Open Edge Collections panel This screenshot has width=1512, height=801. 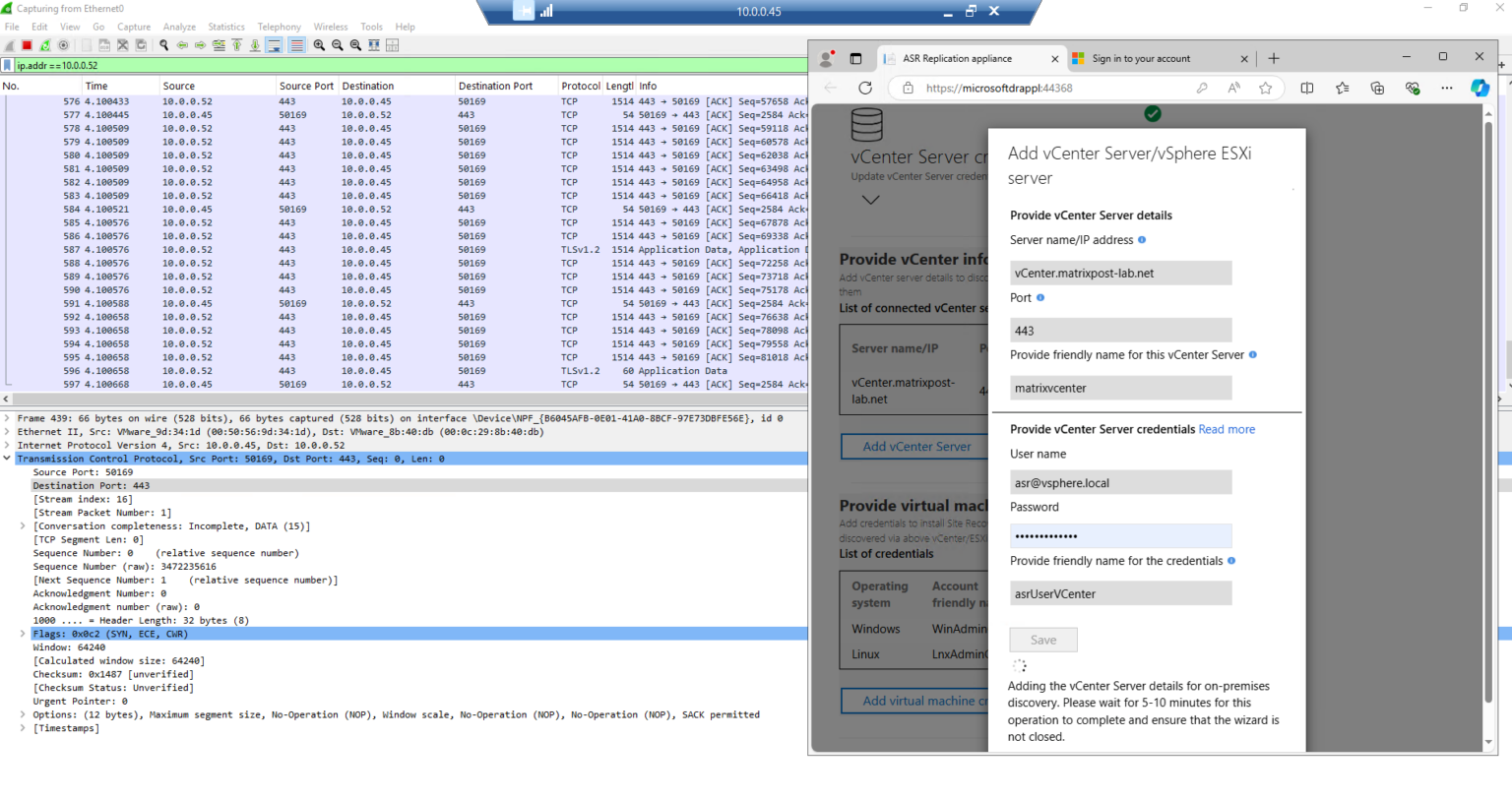tap(1377, 88)
